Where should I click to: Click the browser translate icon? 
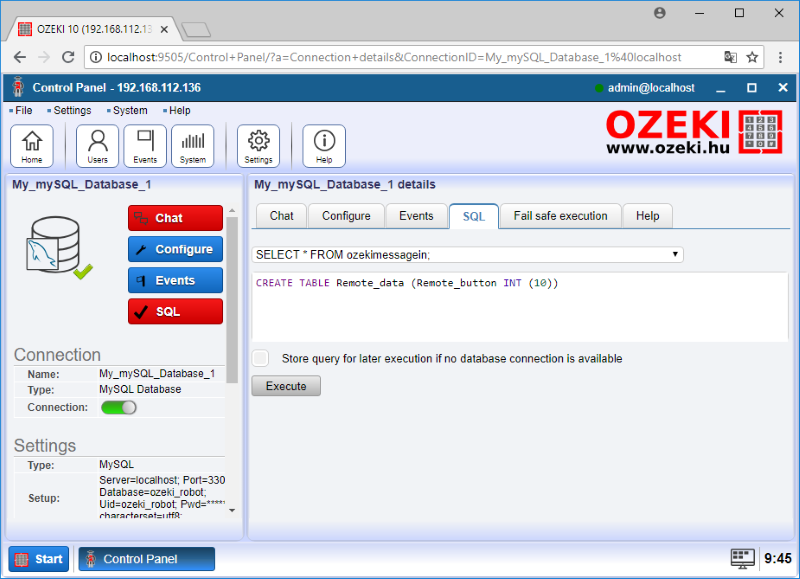731,57
